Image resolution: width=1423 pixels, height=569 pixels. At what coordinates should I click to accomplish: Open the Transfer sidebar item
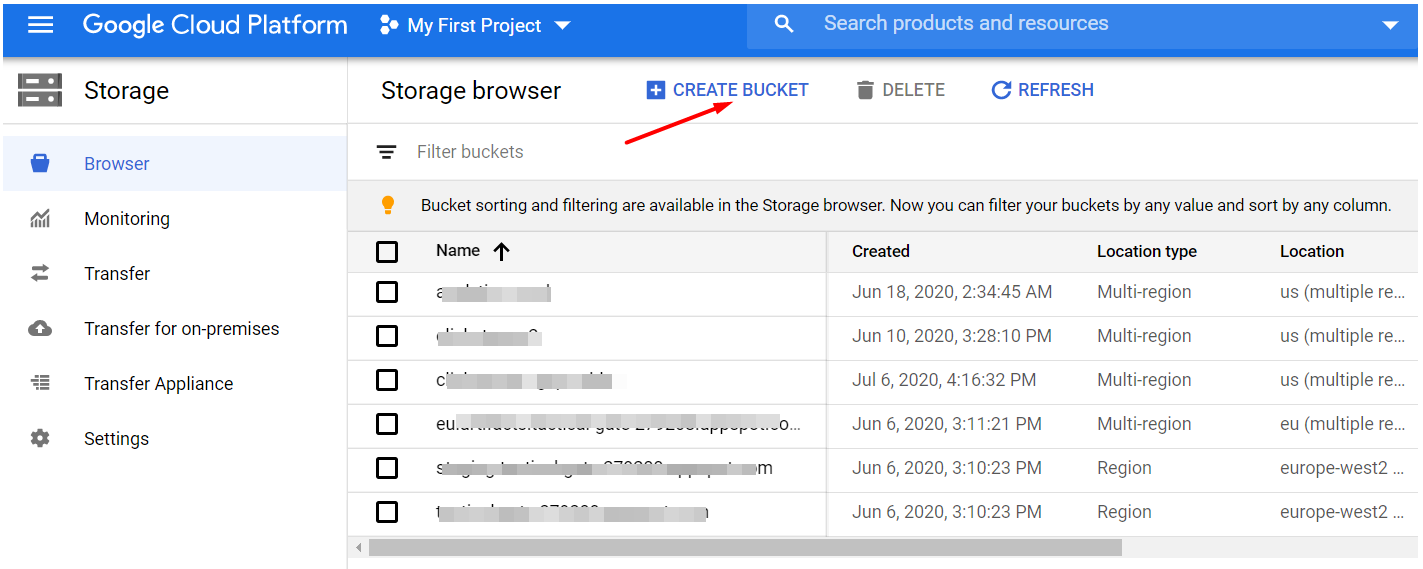click(x=175, y=273)
